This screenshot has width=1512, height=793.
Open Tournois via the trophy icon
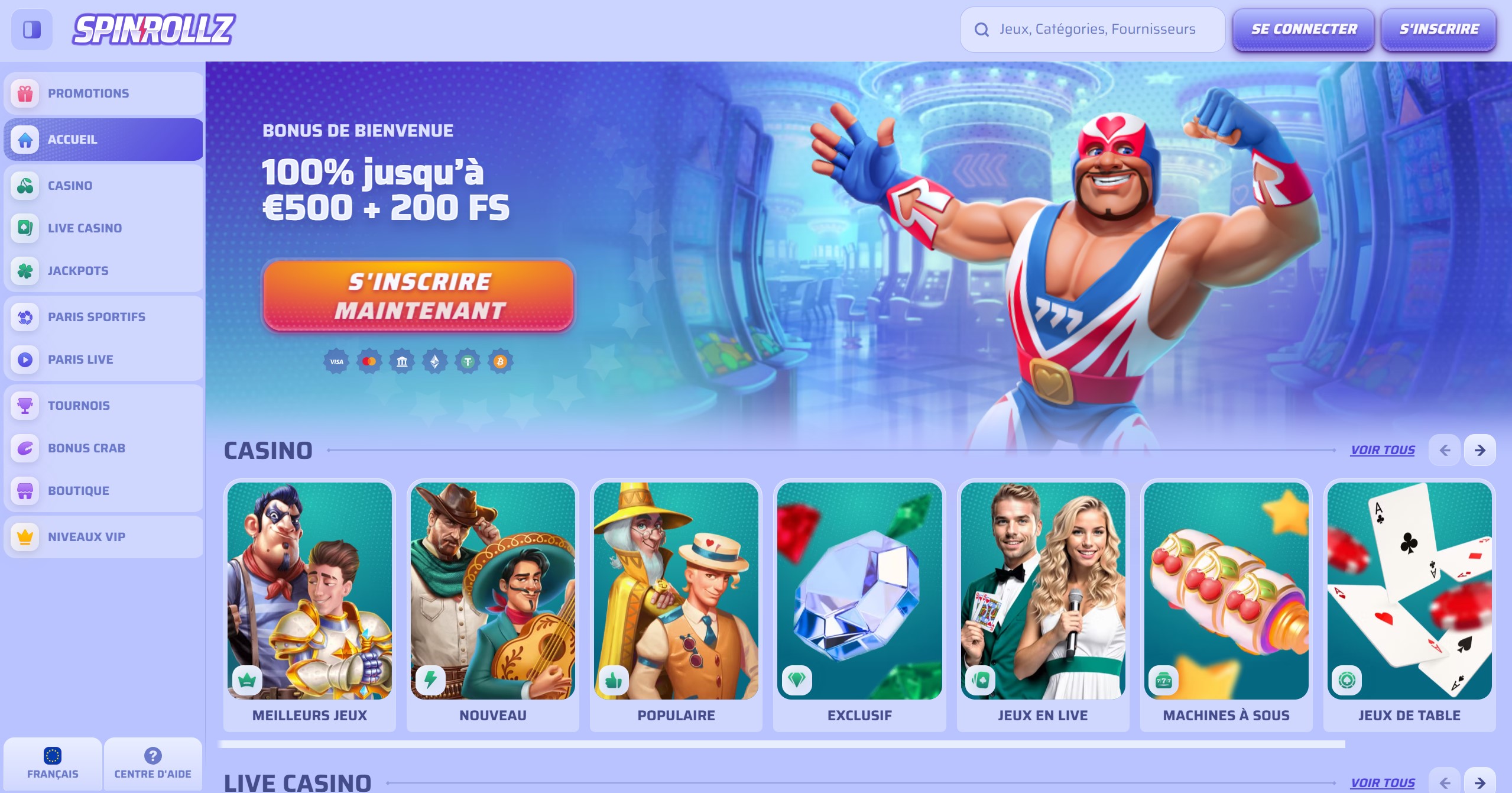tap(25, 406)
